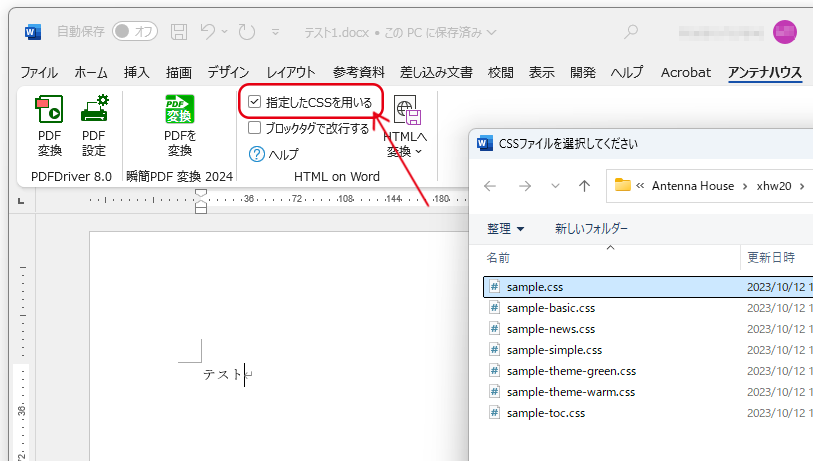This screenshot has height=461, width=813.
Task: Click the search magnifier icon
Action: [630, 32]
